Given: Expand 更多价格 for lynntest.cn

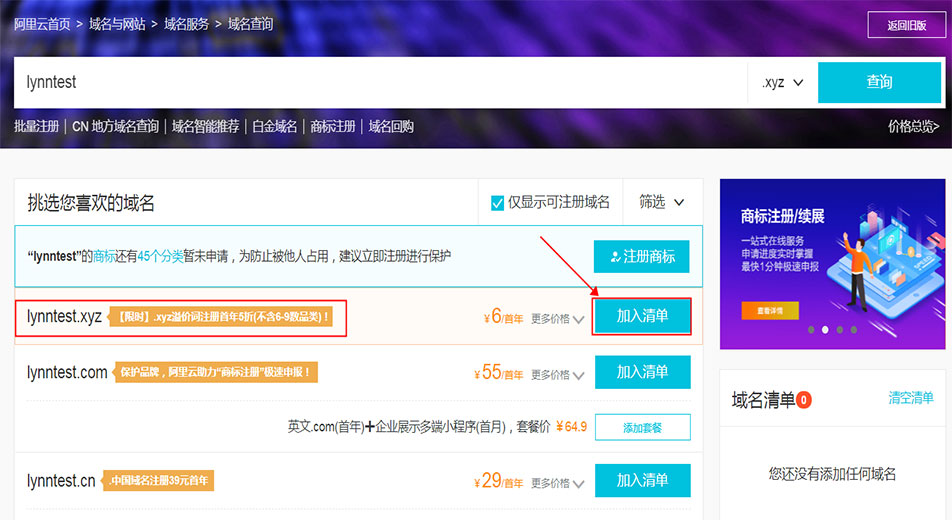Looking at the screenshot, I should (x=557, y=483).
